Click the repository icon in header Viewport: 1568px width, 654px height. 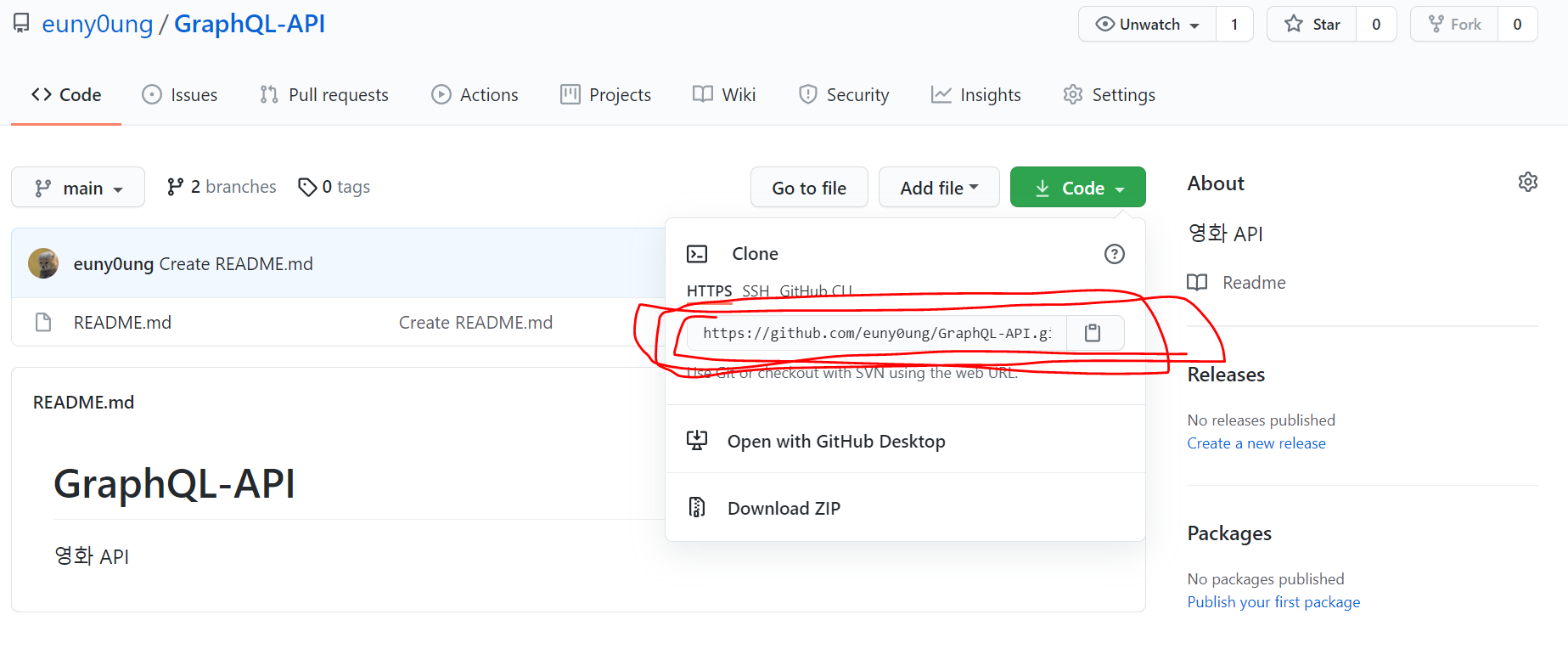(x=21, y=24)
